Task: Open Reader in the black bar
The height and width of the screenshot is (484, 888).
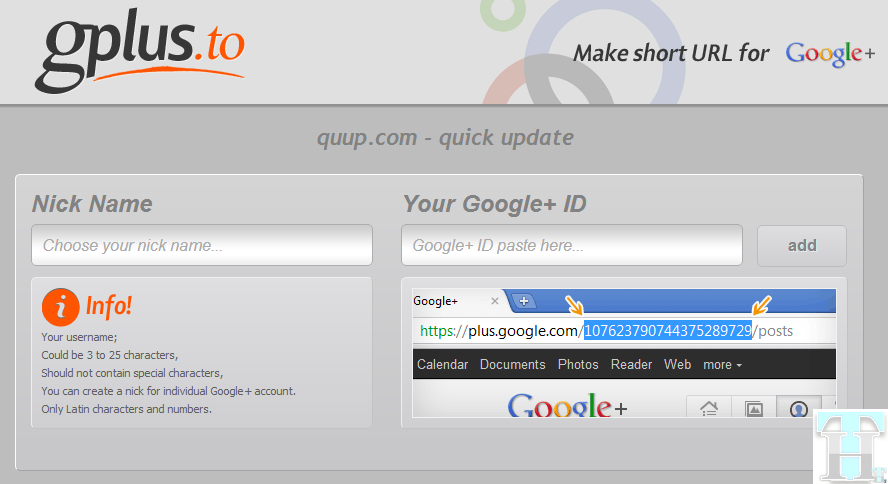Action: pos(631,365)
